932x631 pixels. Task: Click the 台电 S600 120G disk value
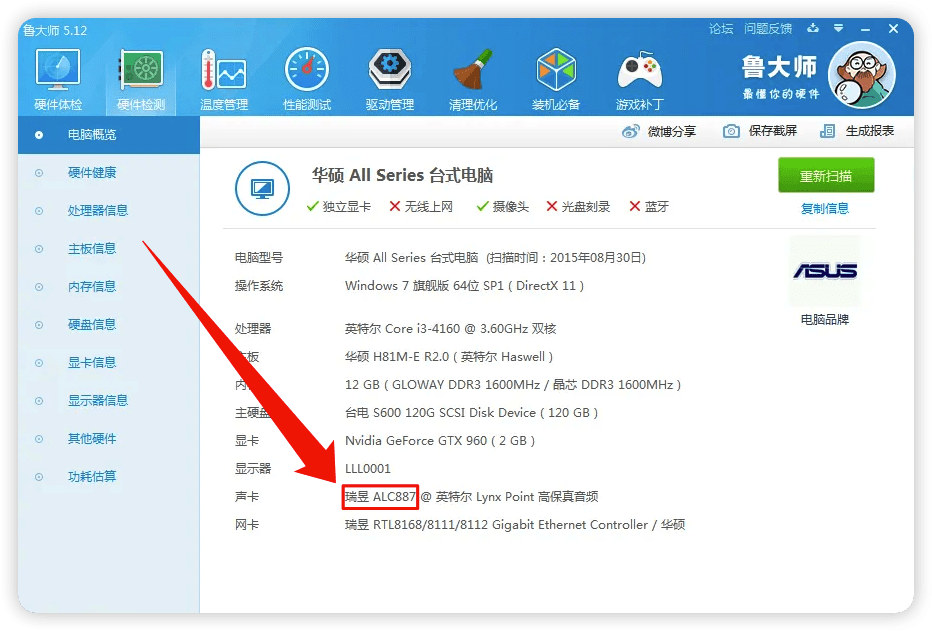point(471,412)
